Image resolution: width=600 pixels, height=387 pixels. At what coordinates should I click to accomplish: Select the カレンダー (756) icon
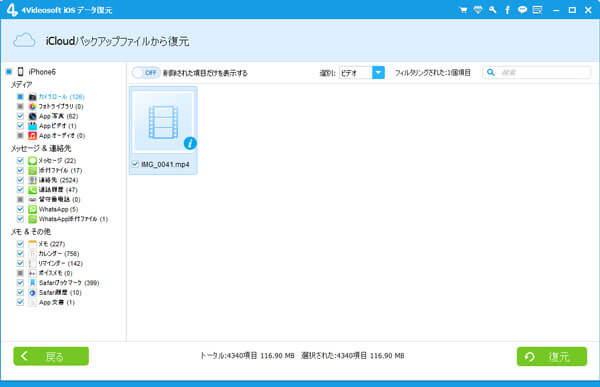(33, 253)
